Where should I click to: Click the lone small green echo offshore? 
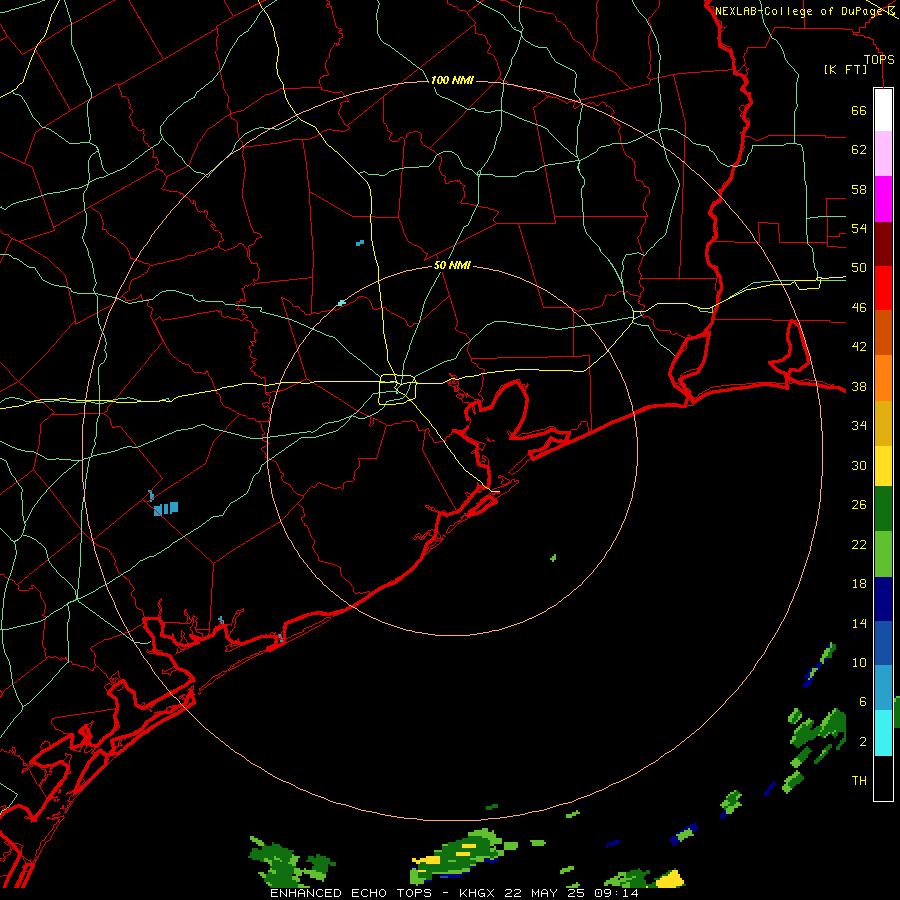[553, 557]
